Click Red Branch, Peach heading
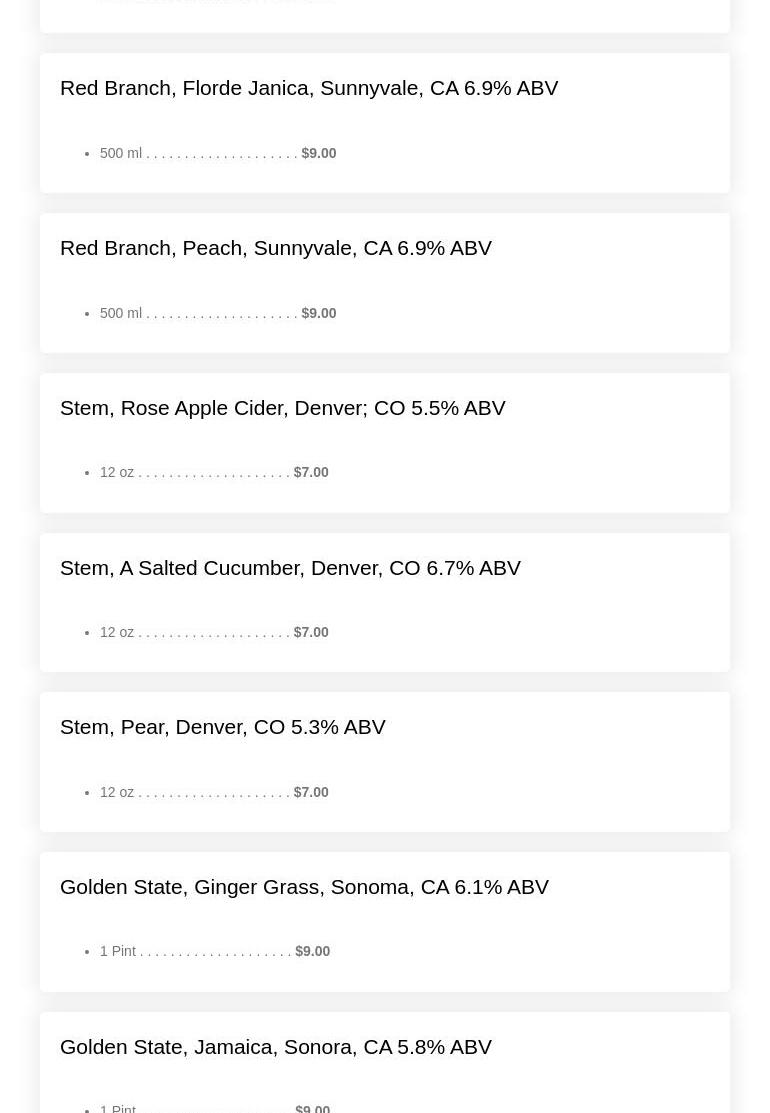This screenshot has width=770, height=1113. pyautogui.click(x=276, y=248)
